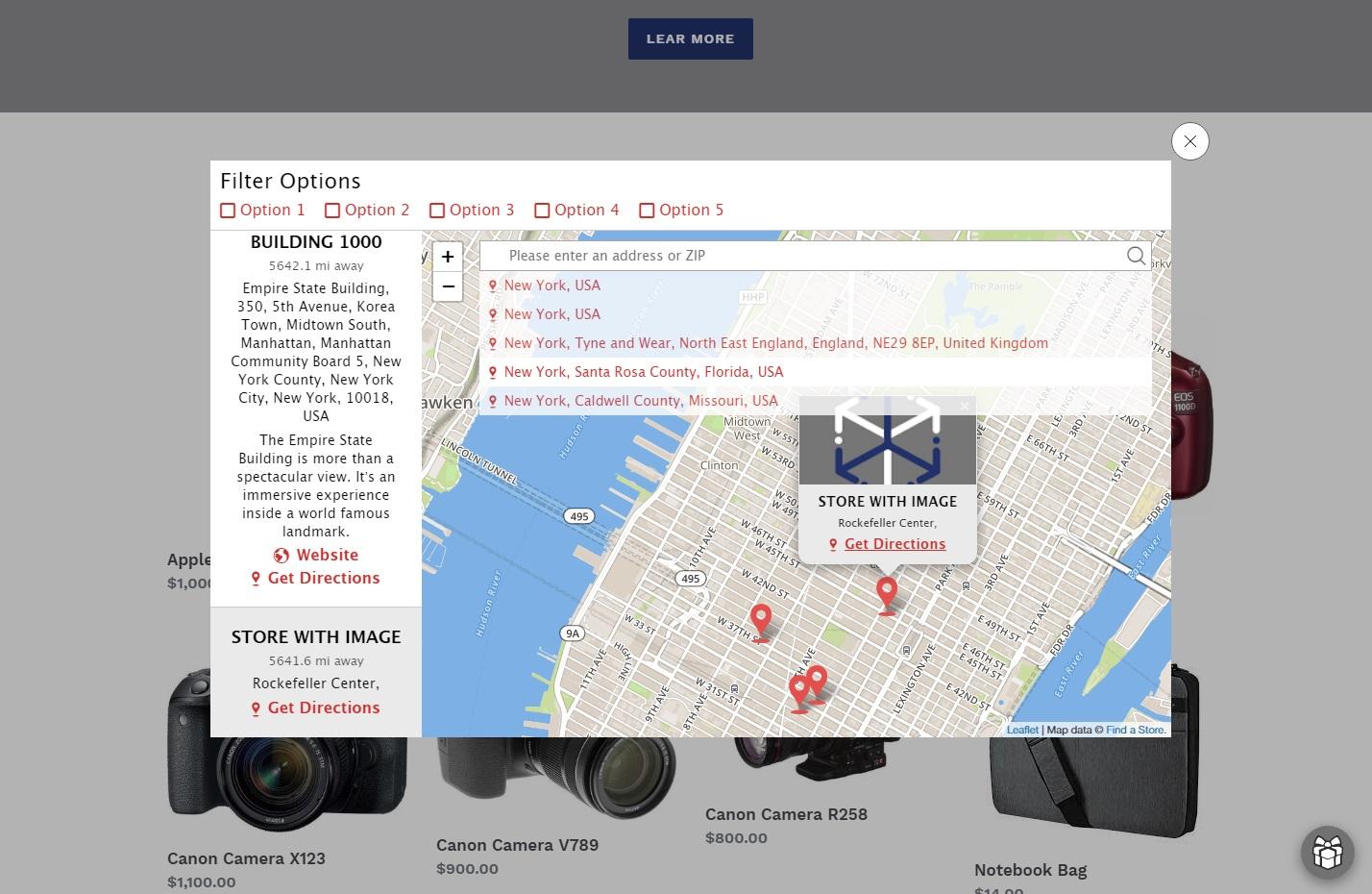Close the Store With Image map popup
The width and height of the screenshot is (1372, 894).
pos(965,407)
